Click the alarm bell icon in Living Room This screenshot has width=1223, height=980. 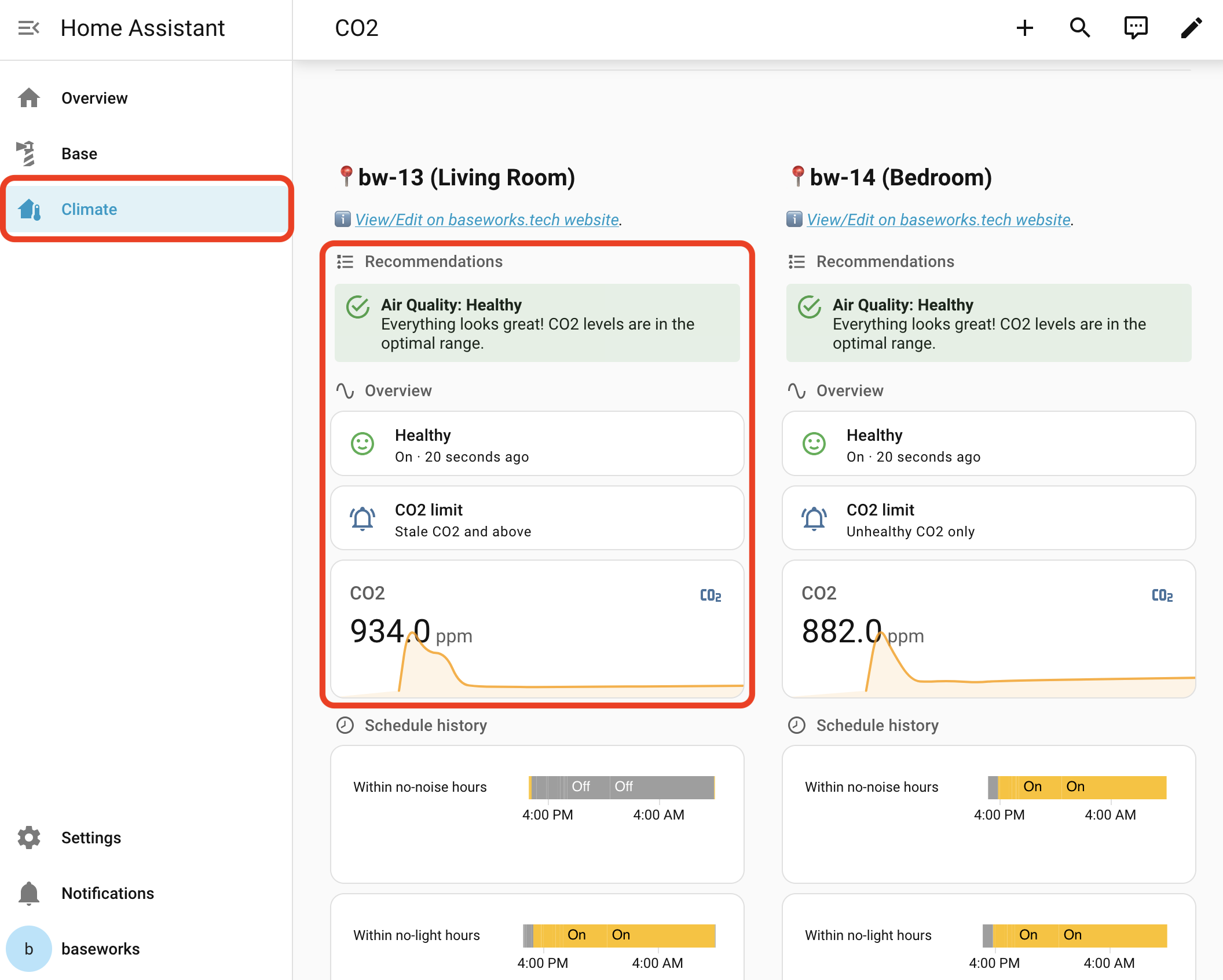362,519
